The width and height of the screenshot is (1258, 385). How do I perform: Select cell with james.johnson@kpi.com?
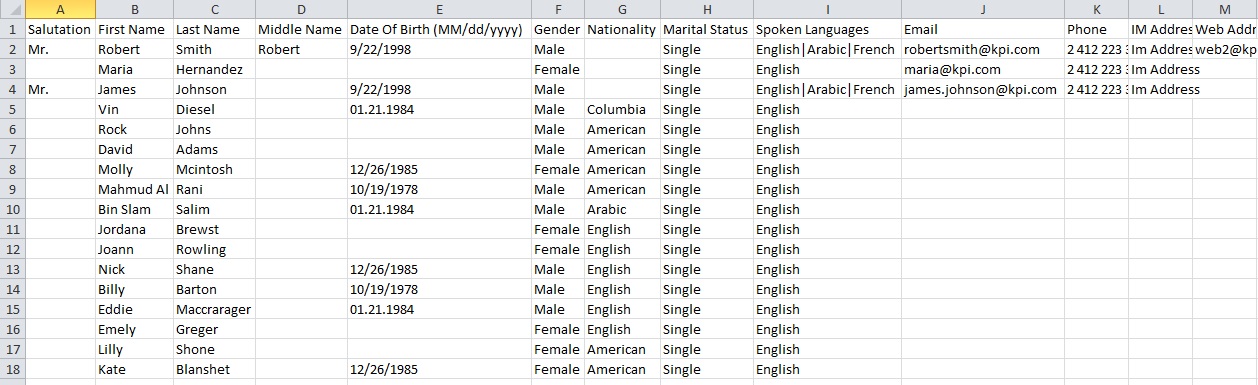(x=983, y=89)
